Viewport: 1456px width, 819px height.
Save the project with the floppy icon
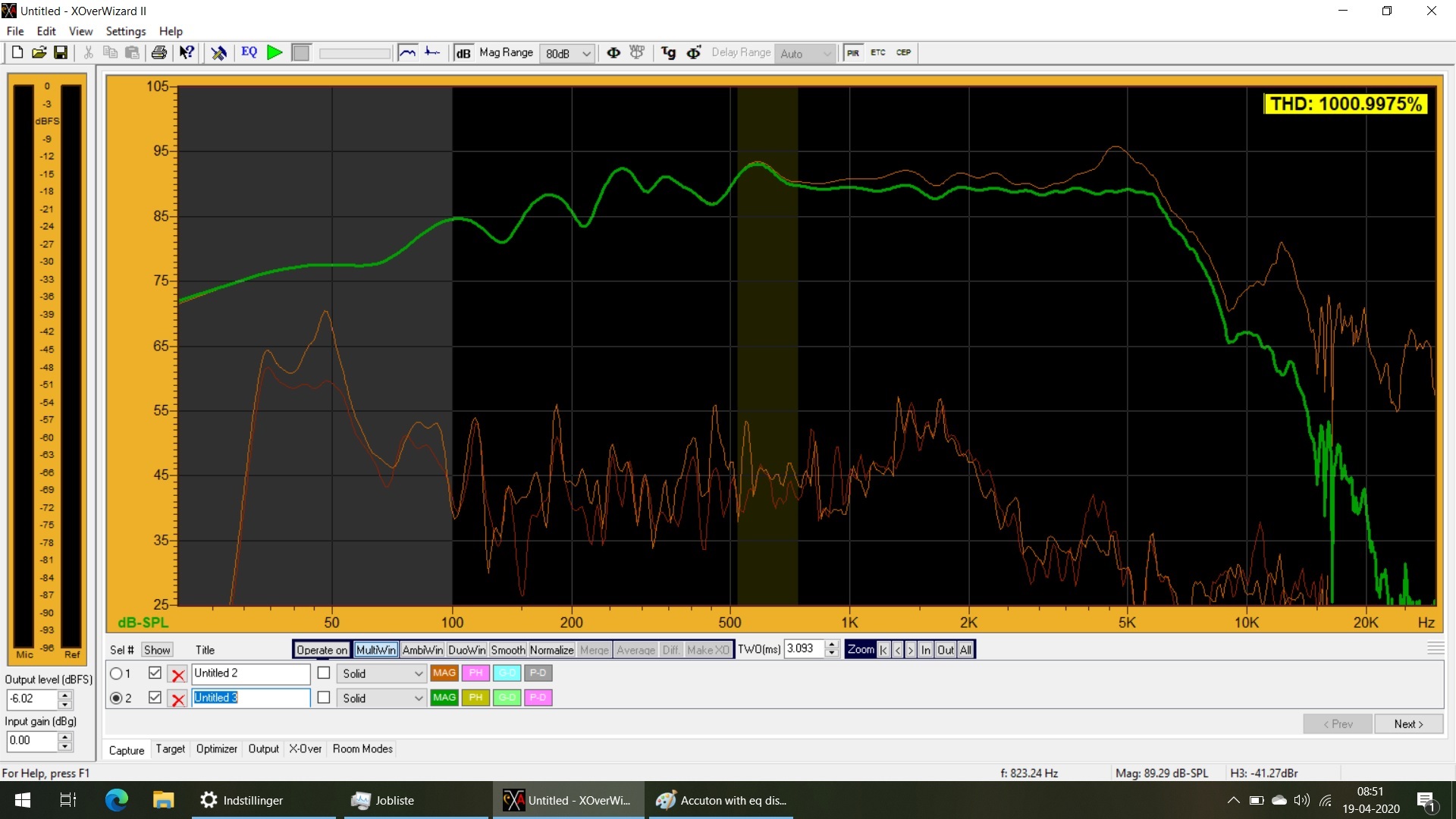(x=61, y=52)
